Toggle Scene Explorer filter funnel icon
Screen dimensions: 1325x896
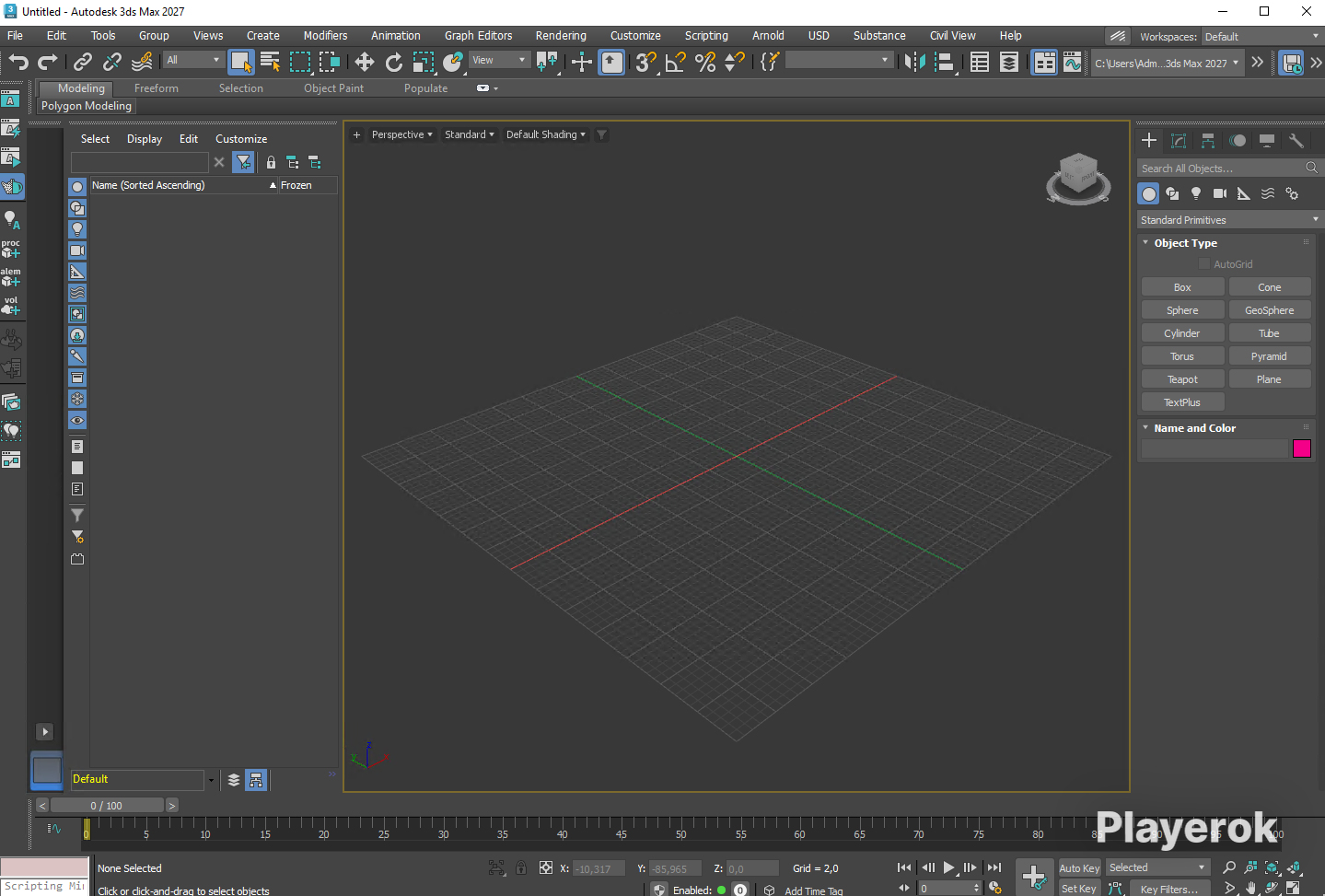(243, 162)
